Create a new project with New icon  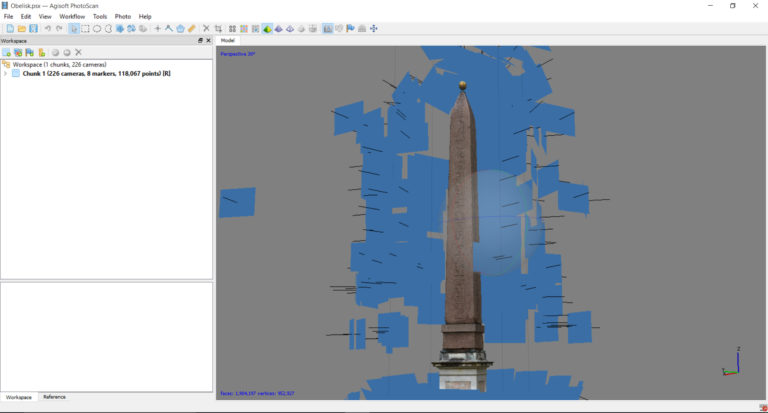pyautogui.click(x=10, y=28)
